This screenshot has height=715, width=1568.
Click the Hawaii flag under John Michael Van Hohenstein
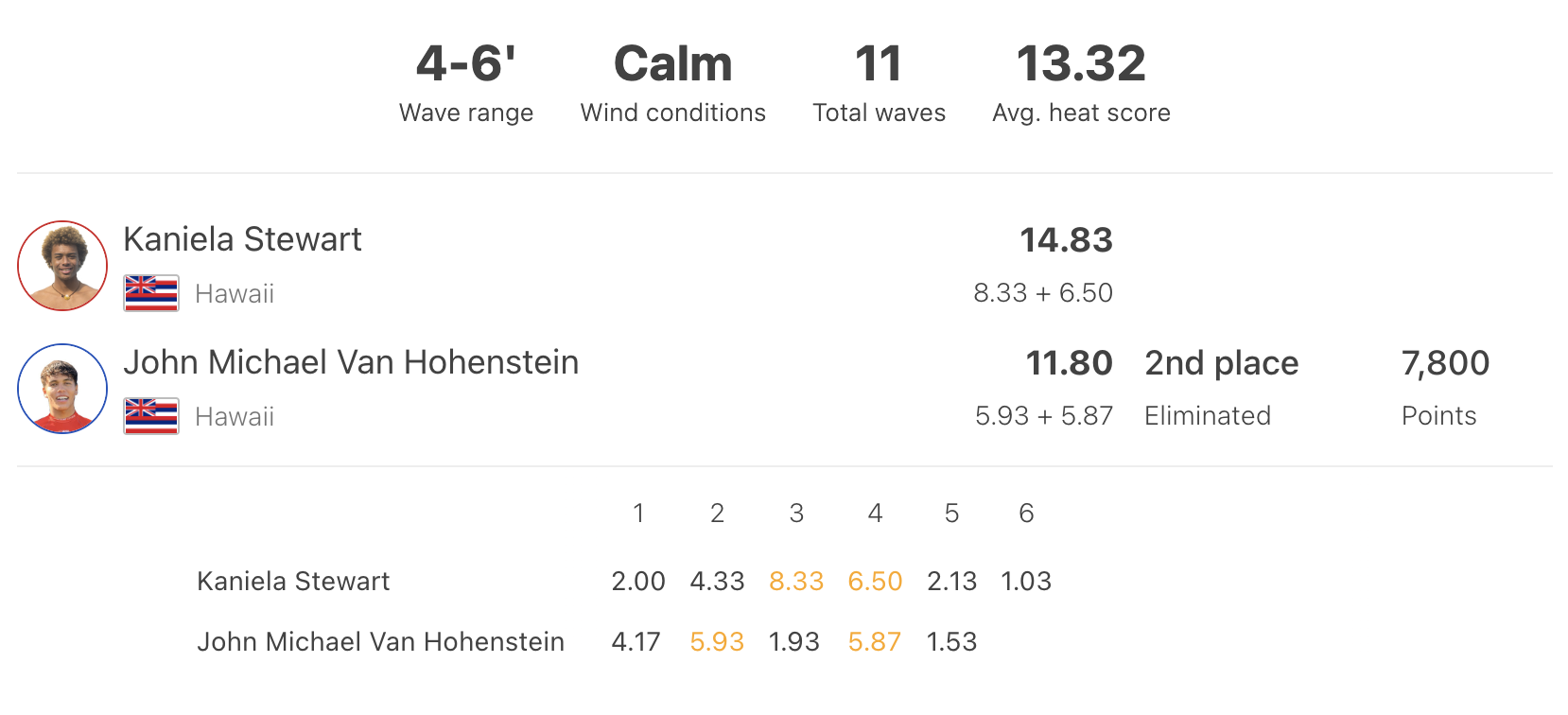coord(151,416)
